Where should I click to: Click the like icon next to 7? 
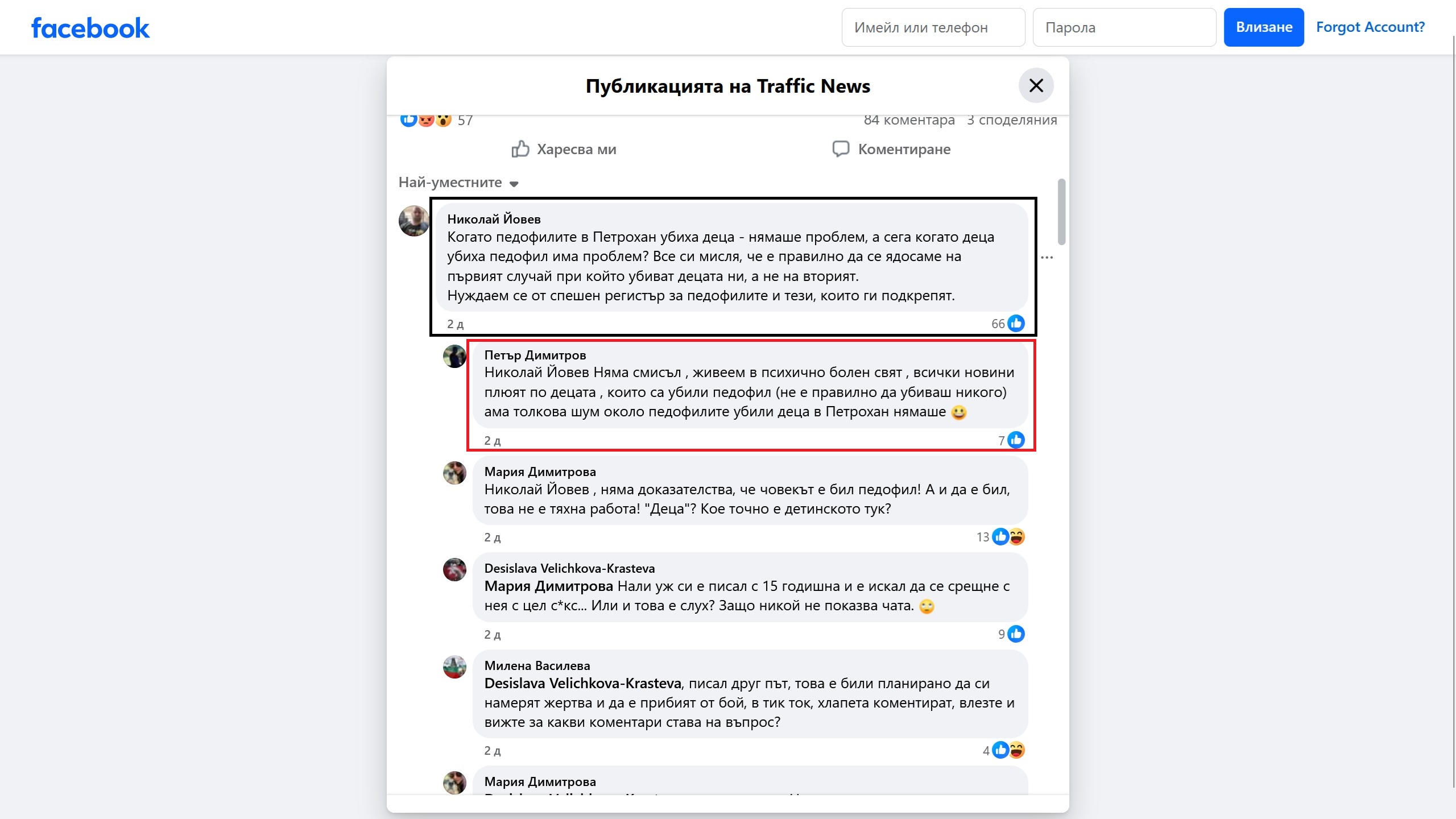(1016, 440)
